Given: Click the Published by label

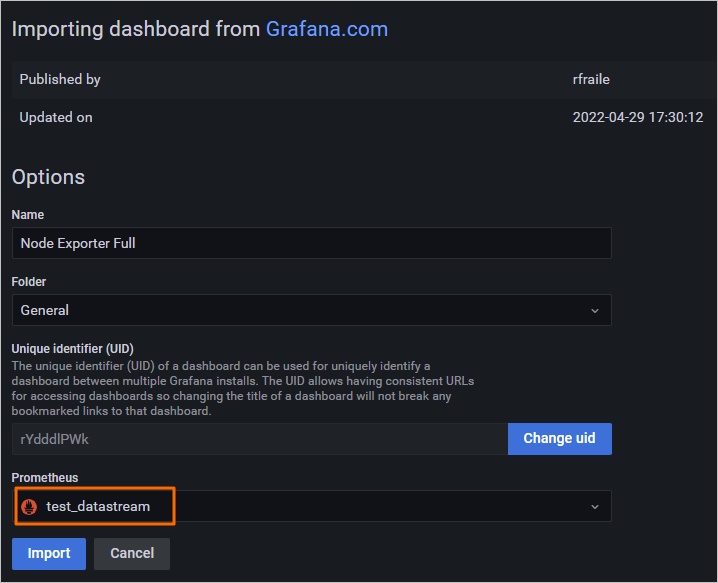Looking at the screenshot, I should pyautogui.click(x=60, y=80).
